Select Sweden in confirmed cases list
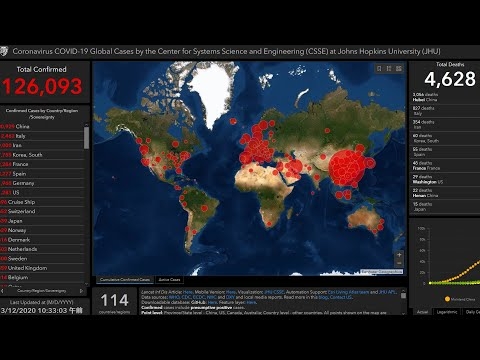This screenshot has height=360, width=480. tap(42, 259)
